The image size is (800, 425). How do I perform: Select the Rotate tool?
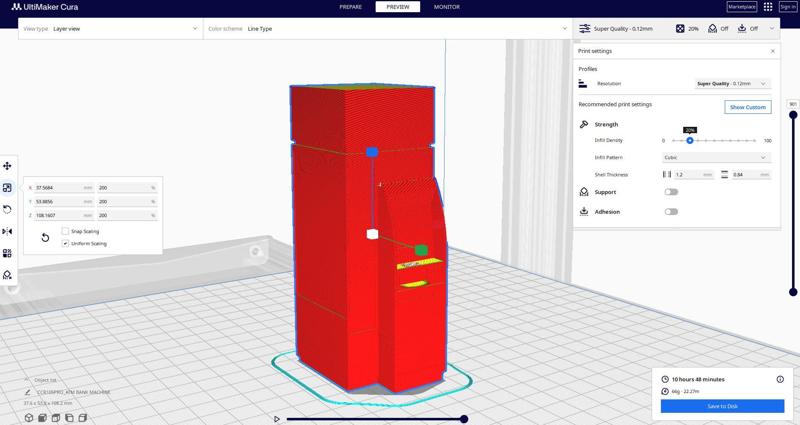coord(7,210)
